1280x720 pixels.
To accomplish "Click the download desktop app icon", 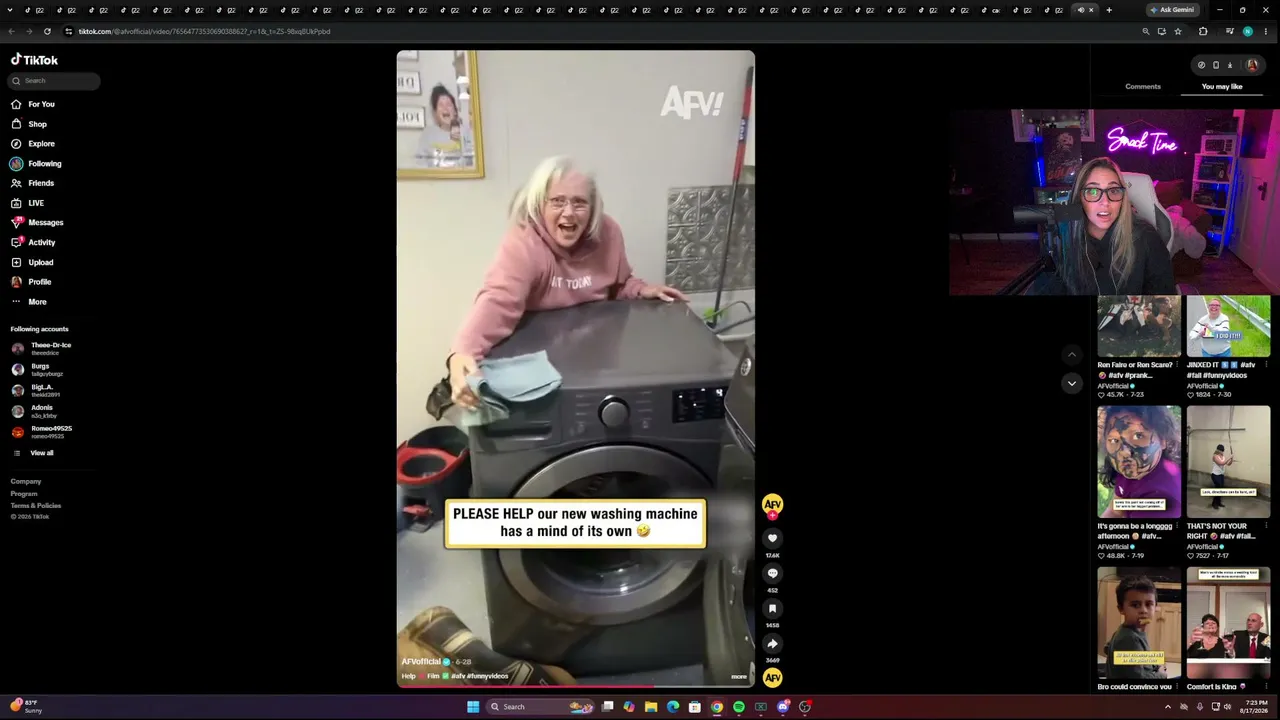I will (1230, 65).
